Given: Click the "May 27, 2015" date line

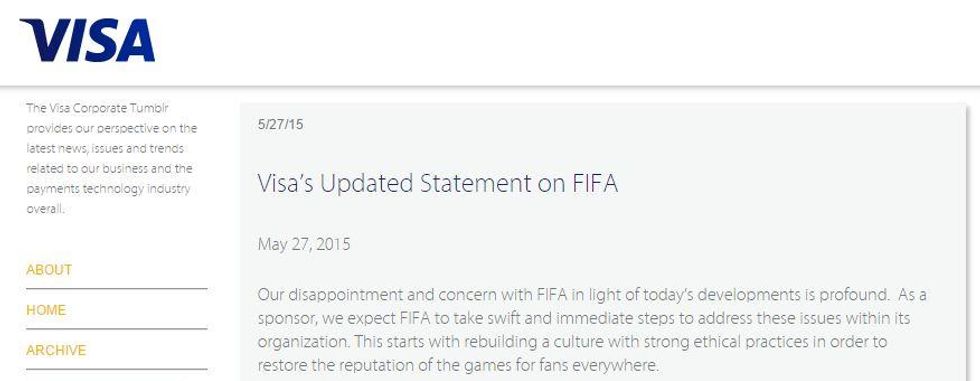Looking at the screenshot, I should (x=304, y=244).
